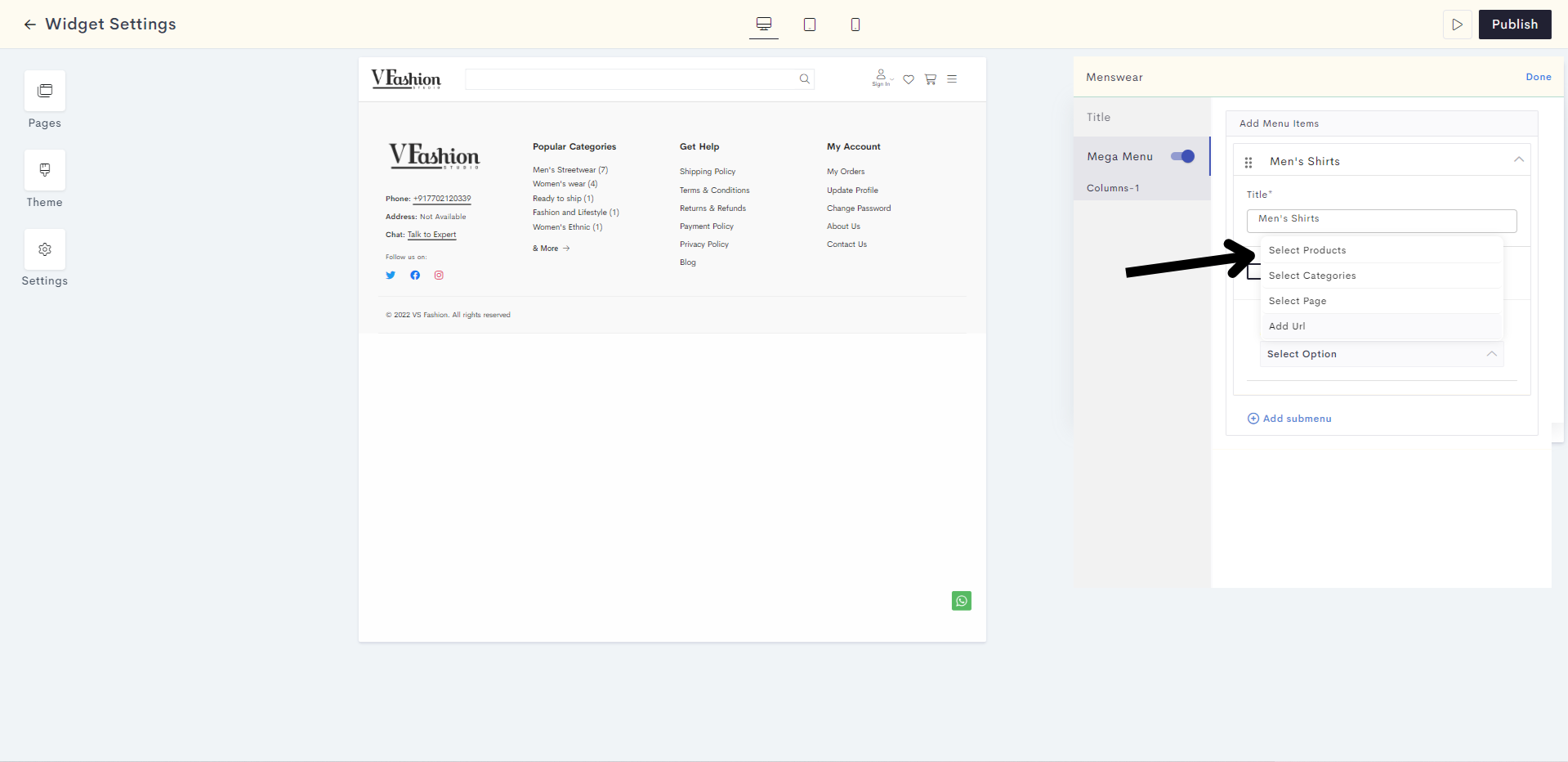Open Women's wear category link
1568x762 pixels.
[x=565, y=184]
